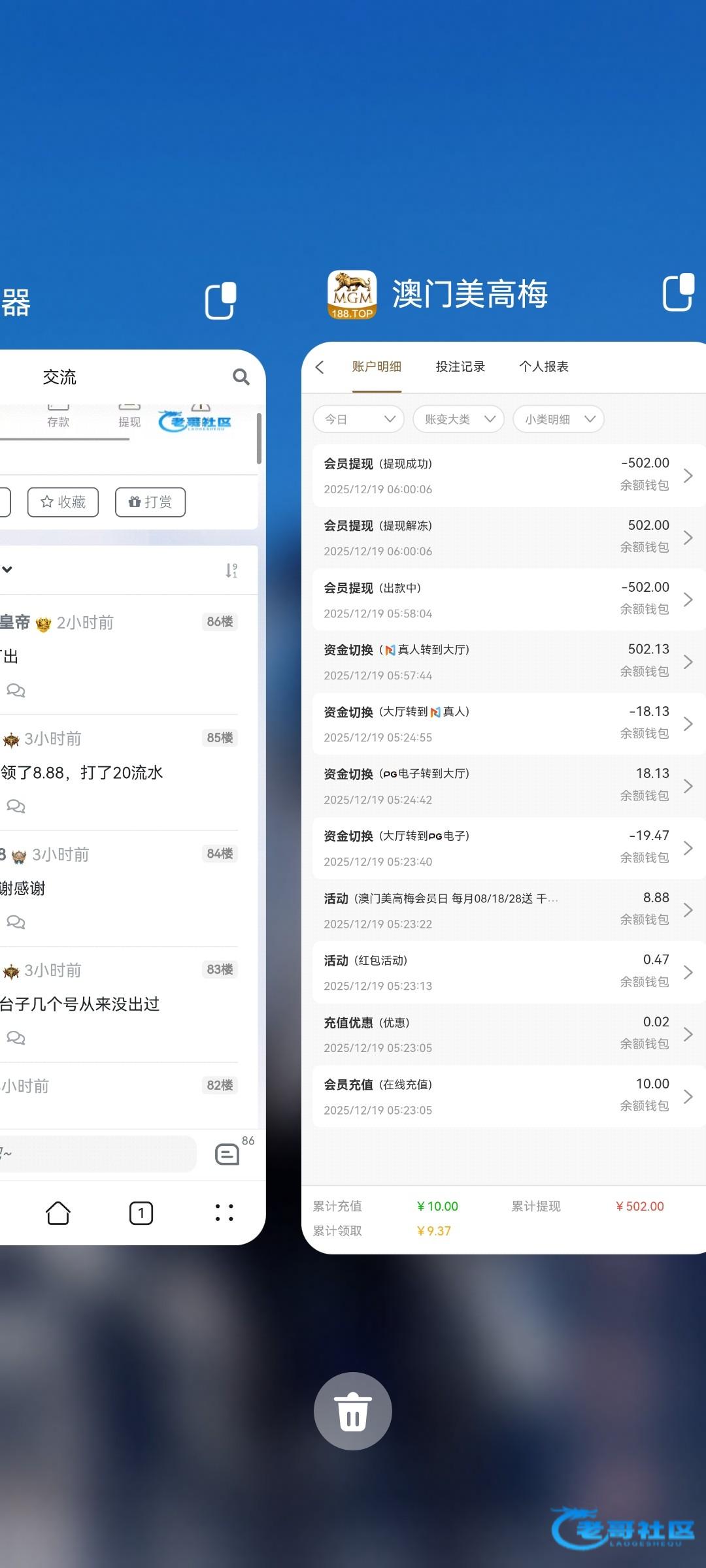
Task: Tap split-screen icon beside 澳门美高梅 title
Action: tap(678, 293)
